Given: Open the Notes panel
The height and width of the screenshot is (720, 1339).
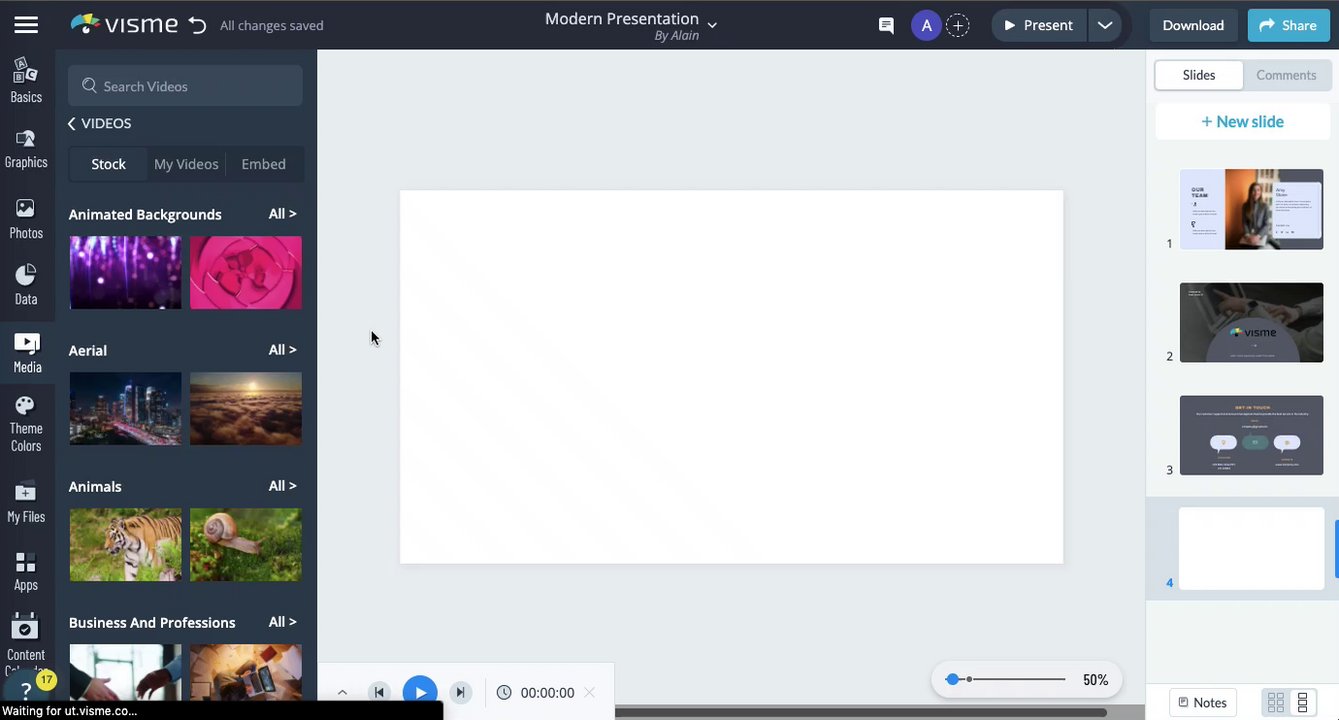Looking at the screenshot, I should [1203, 702].
